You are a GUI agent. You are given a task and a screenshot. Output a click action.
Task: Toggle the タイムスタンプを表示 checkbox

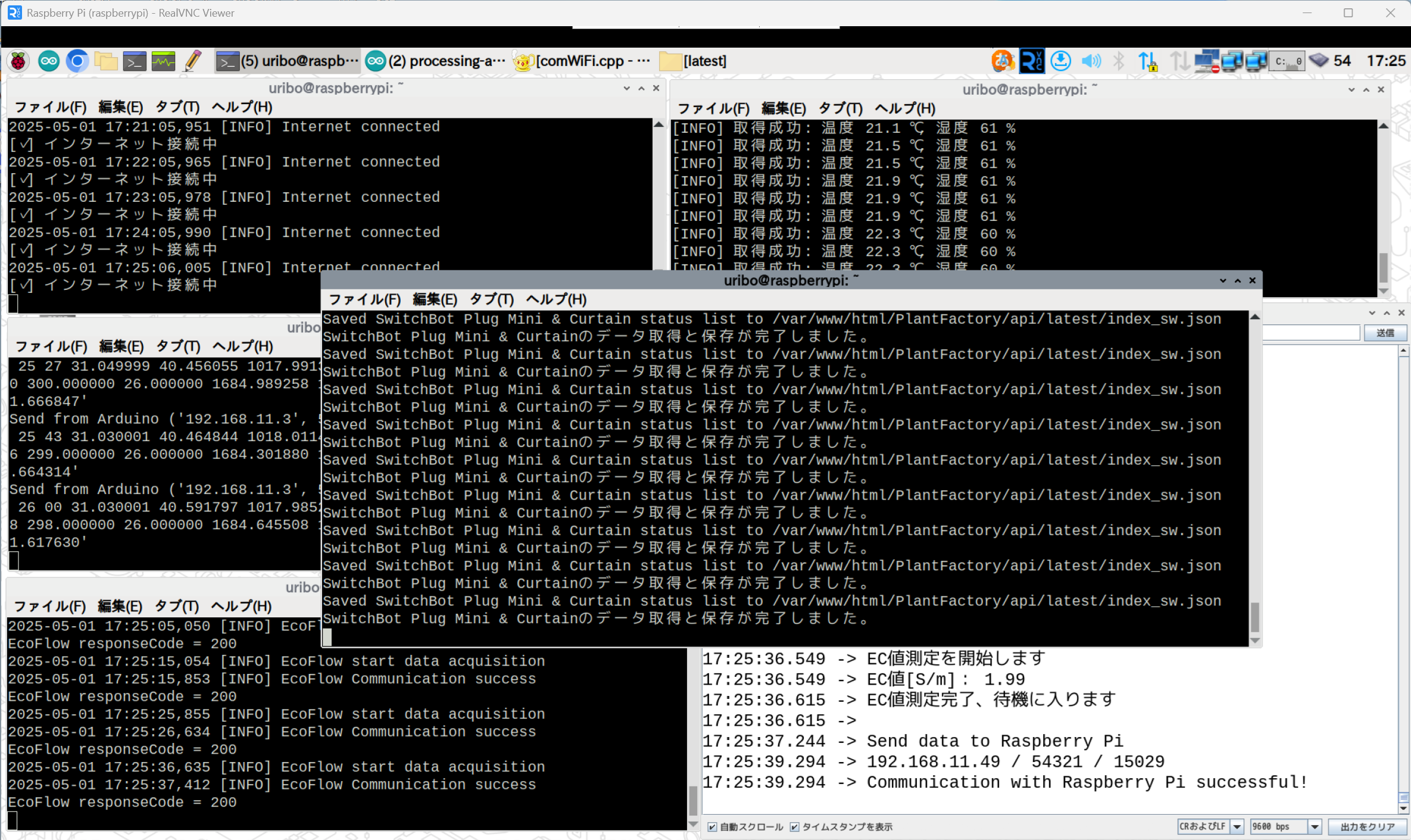coord(794,827)
